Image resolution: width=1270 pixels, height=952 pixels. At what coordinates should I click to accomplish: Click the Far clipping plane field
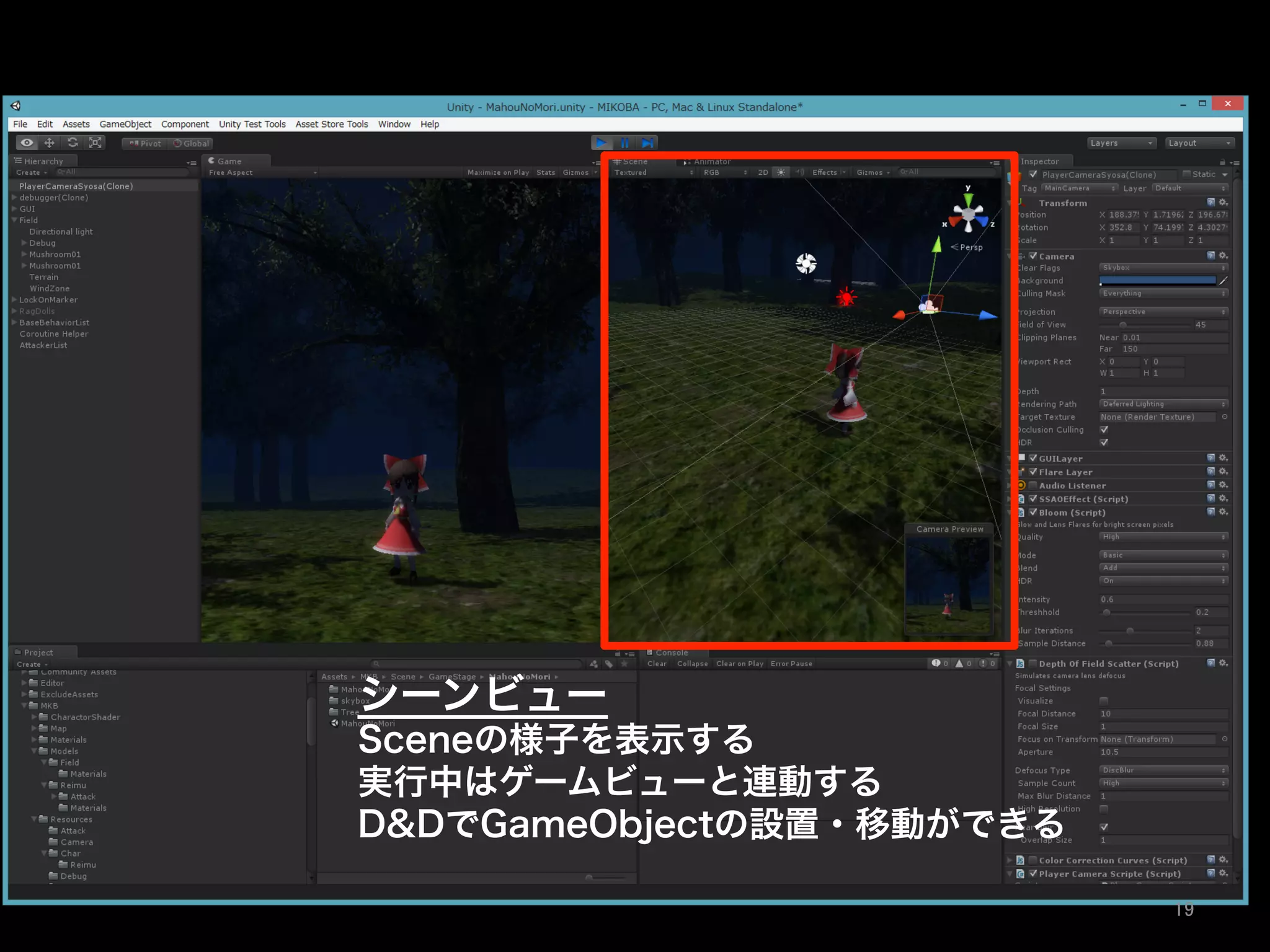point(1175,349)
